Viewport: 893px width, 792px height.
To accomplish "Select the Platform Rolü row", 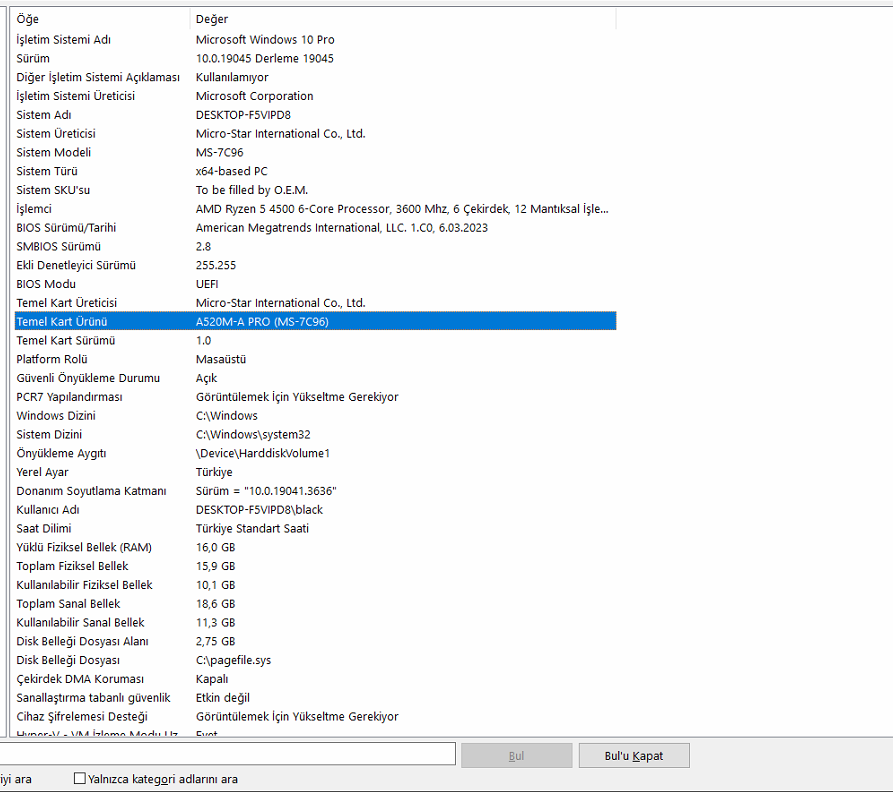I will pos(316,359).
